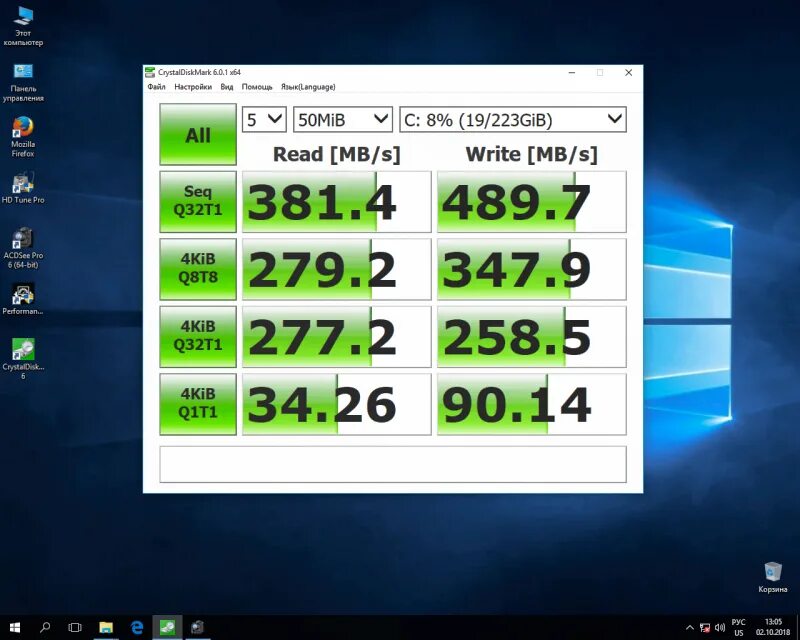Open the 'Помощь' menu
The height and width of the screenshot is (640, 800).
click(257, 87)
